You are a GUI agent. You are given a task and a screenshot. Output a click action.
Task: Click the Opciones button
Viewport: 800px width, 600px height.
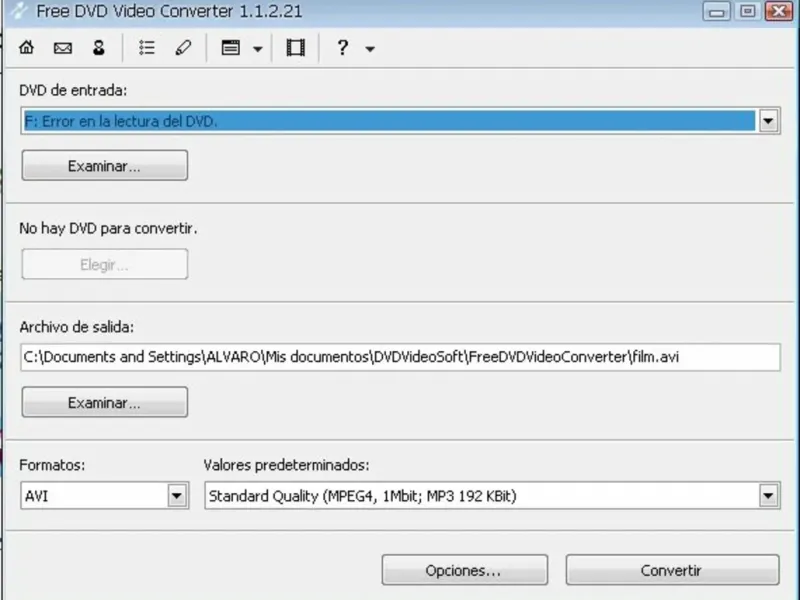point(465,570)
